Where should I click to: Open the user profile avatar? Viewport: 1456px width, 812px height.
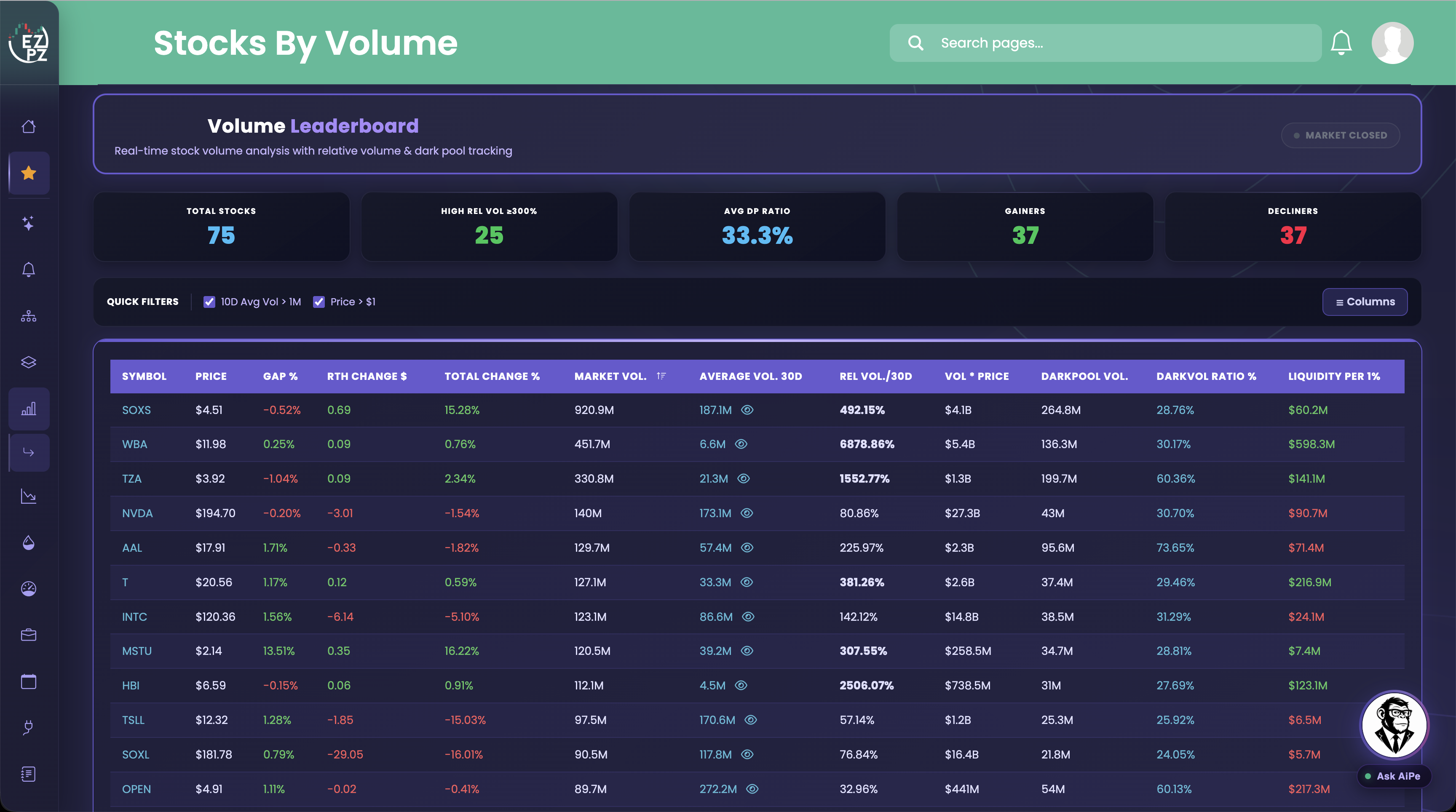(x=1392, y=43)
